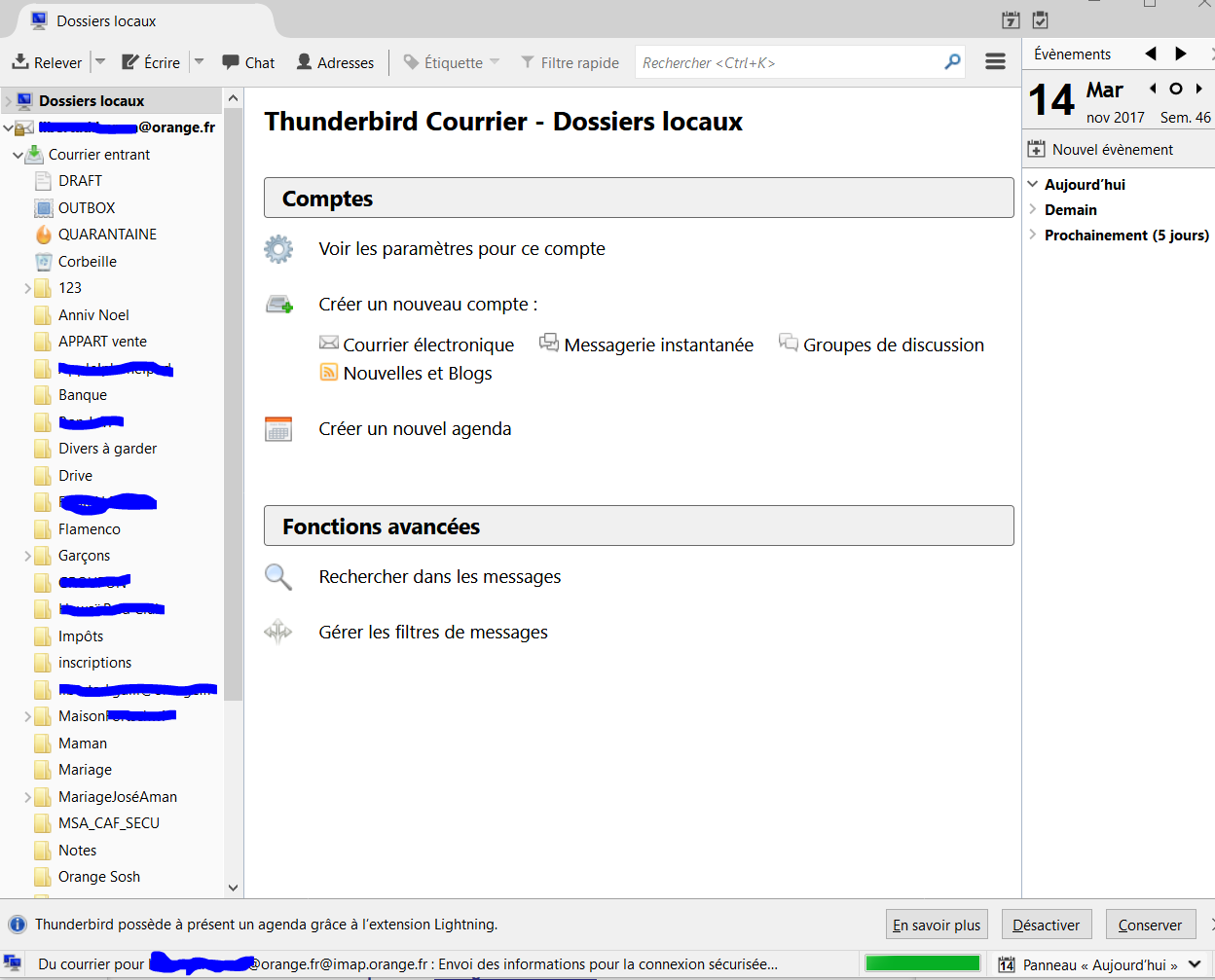Click the Conserver button for Lightning
The width and height of the screenshot is (1215, 980).
(x=1151, y=924)
